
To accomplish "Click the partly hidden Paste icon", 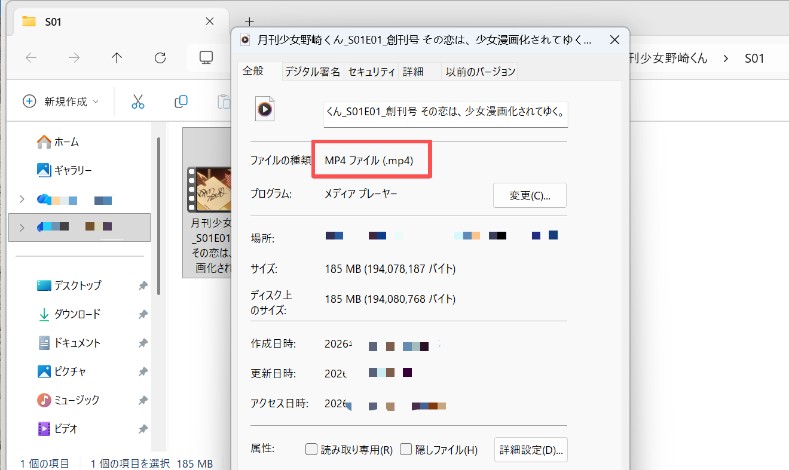I will pyautogui.click(x=224, y=102).
